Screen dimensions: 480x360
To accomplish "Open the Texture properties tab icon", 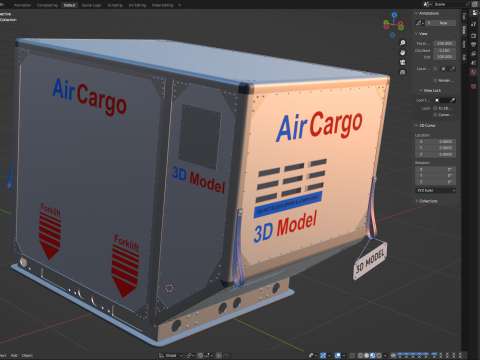I will coord(473,86).
